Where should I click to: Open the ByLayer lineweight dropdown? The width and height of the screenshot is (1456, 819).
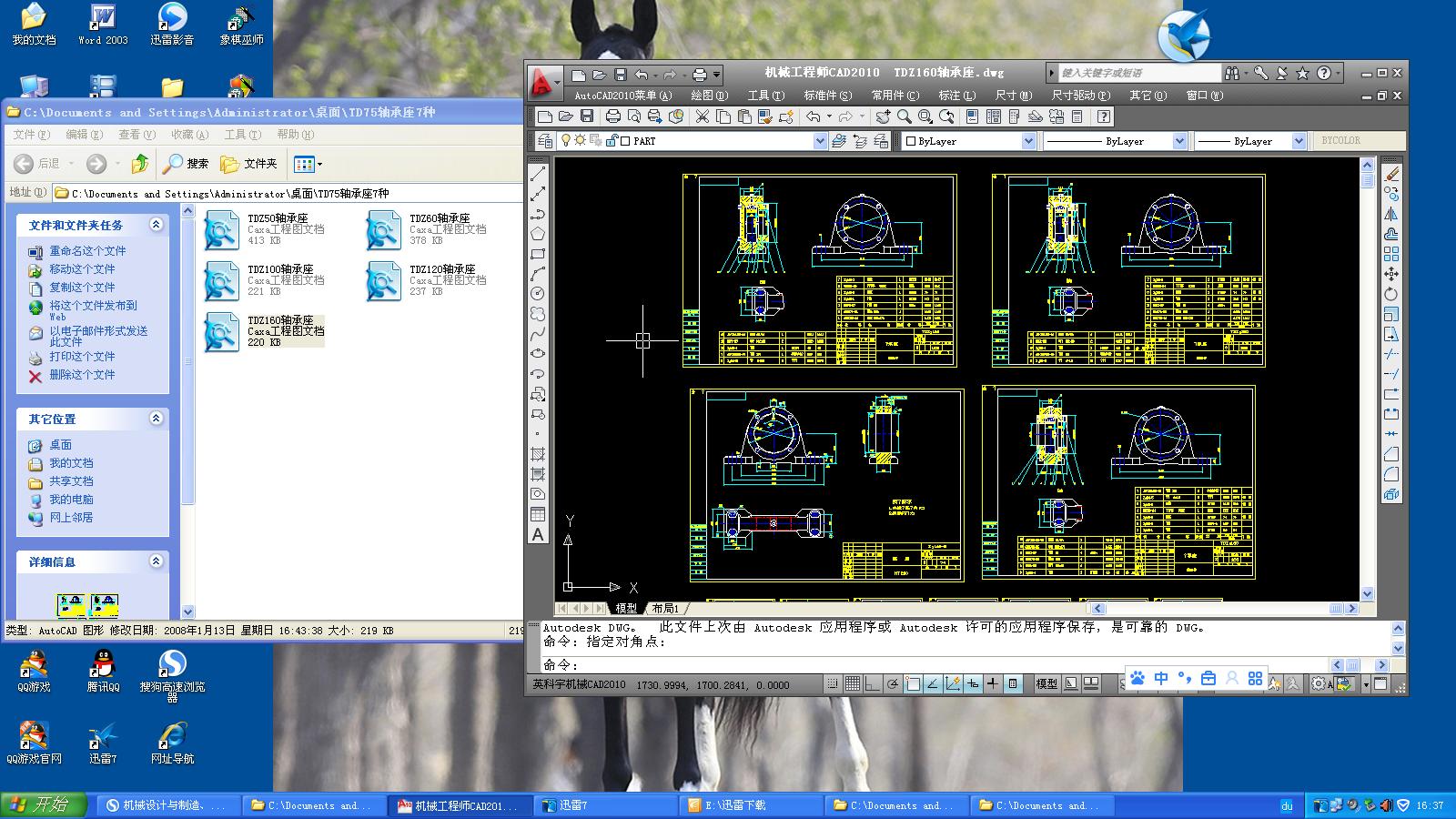click(x=1299, y=141)
